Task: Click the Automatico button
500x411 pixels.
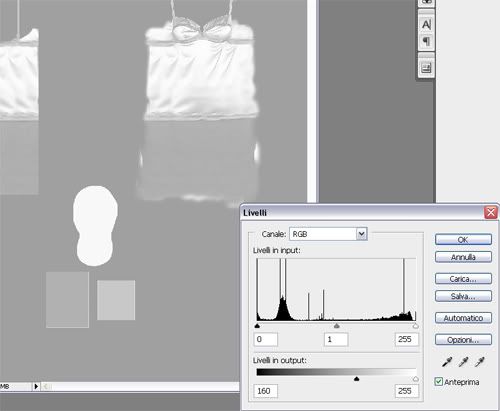Action: pos(463,318)
